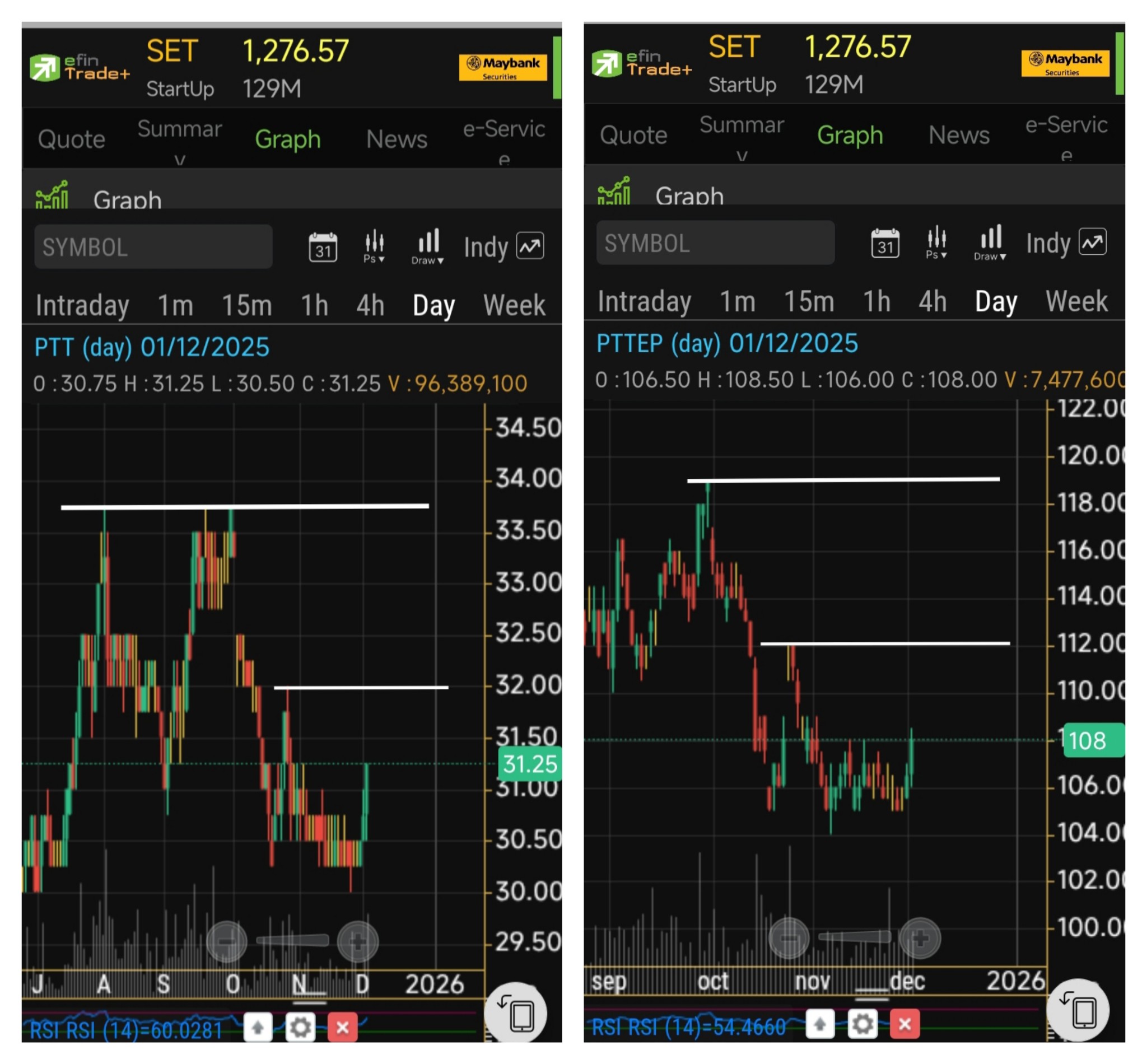This screenshot has width=1147, height=1064.
Task: Go to Quote tab on right panel
Action: tap(633, 136)
